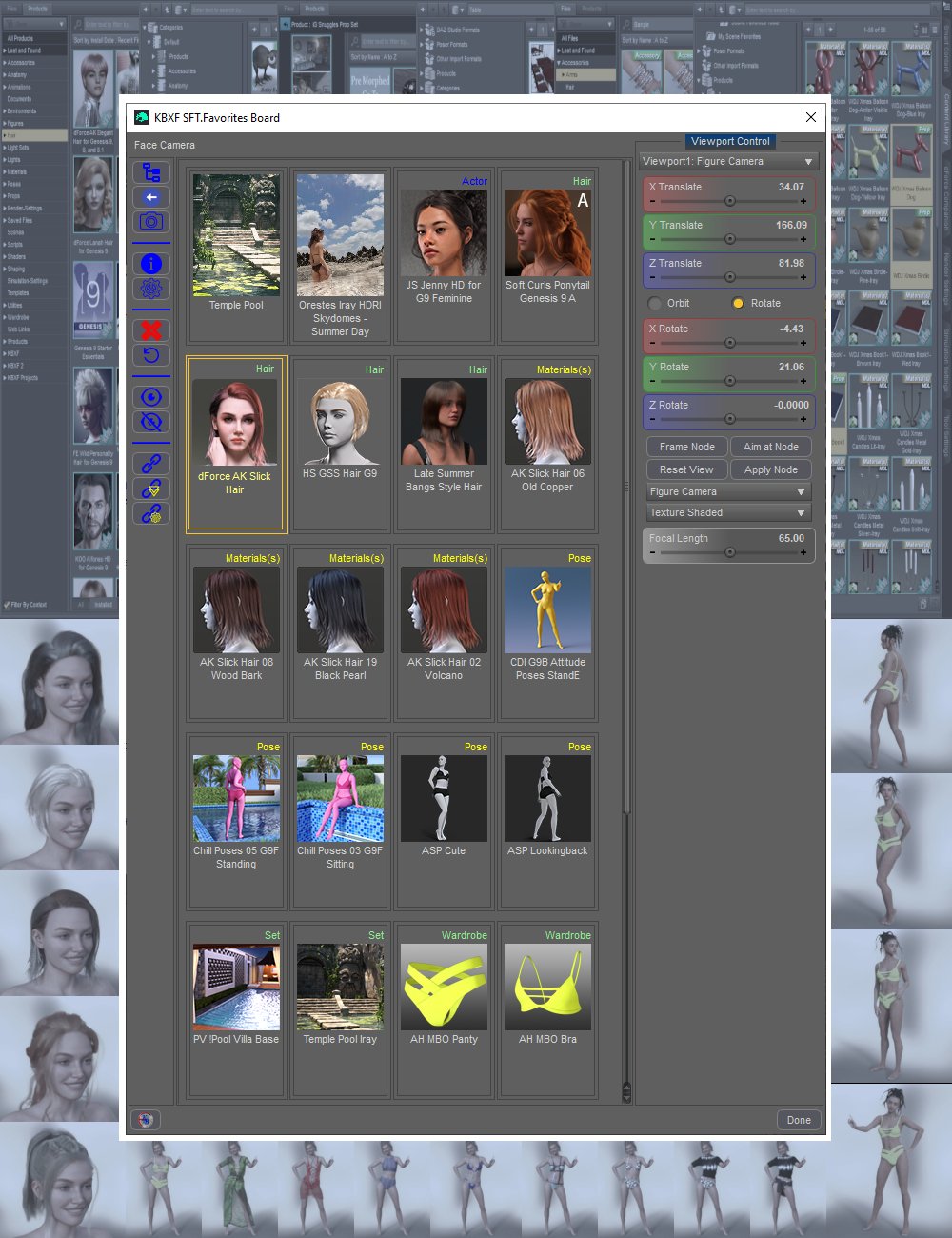Image resolution: width=952 pixels, height=1238 pixels.
Task: Click the crossed-out eye hide icon
Action: (151, 422)
